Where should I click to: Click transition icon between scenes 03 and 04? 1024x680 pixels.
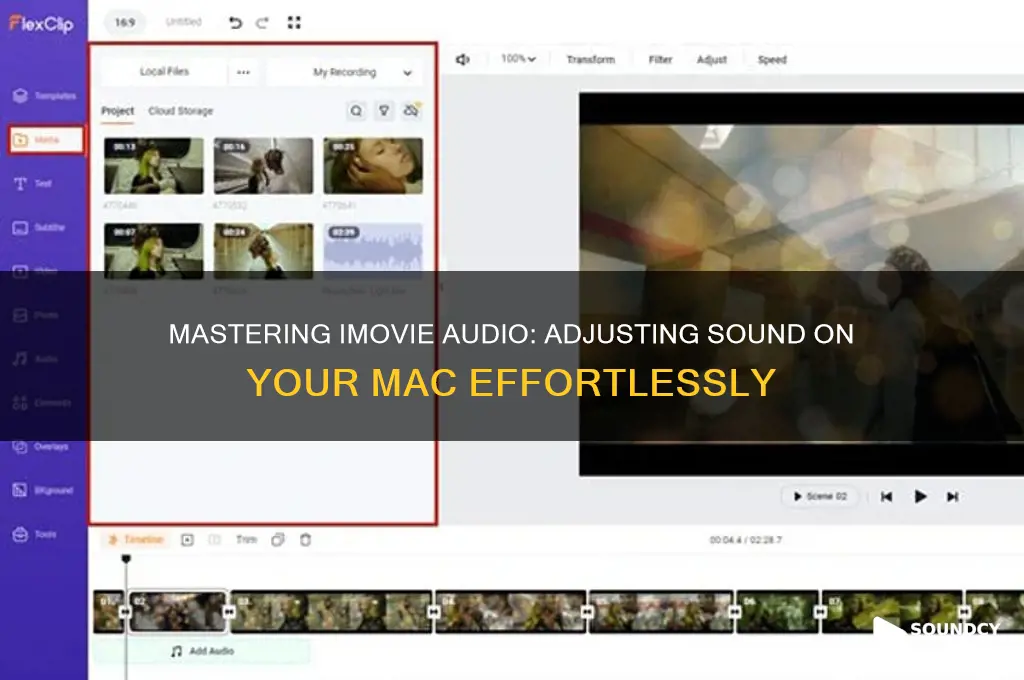click(x=434, y=611)
